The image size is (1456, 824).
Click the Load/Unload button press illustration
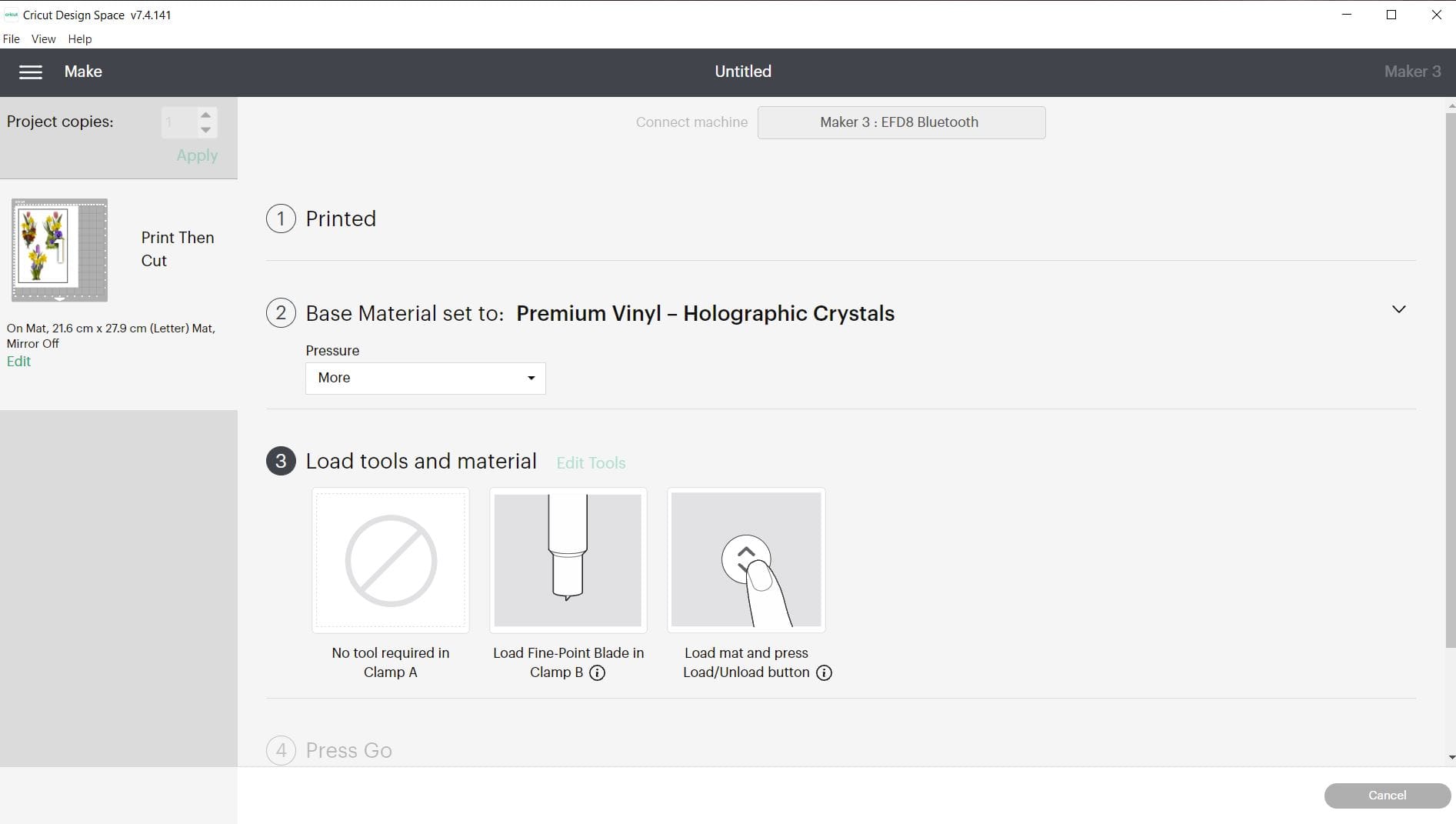tap(746, 560)
